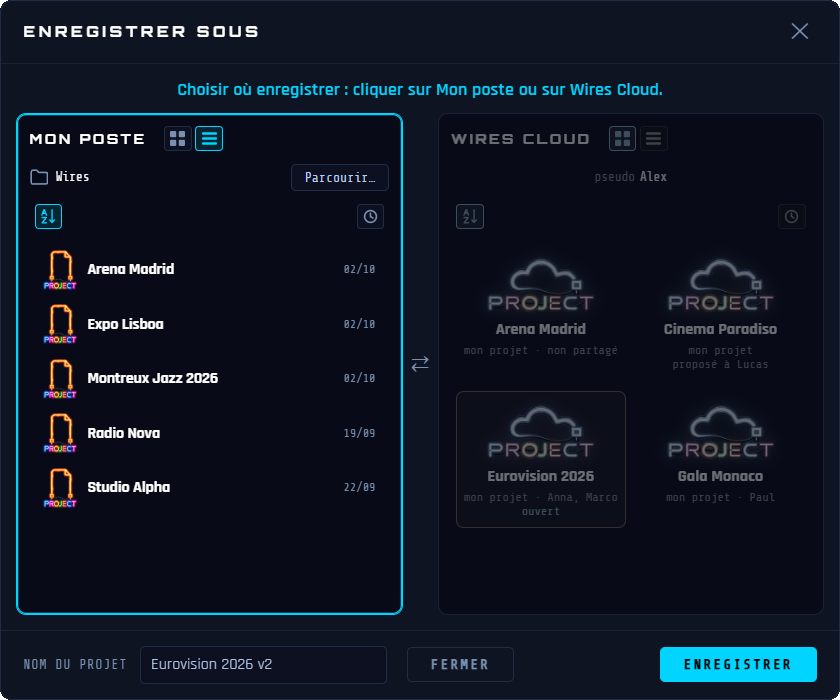Edit the Nom du projet field
The width and height of the screenshot is (840, 700).
tap(263, 665)
